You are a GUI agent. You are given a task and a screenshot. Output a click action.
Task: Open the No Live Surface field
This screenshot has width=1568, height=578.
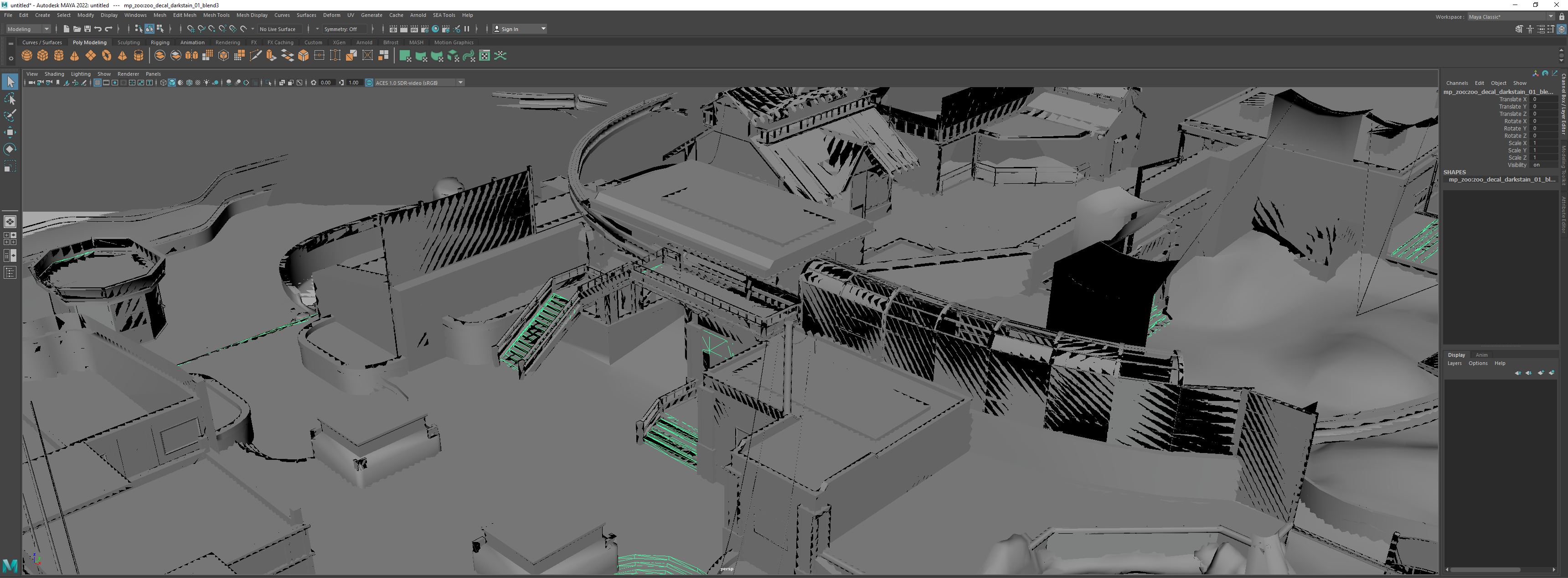279,29
